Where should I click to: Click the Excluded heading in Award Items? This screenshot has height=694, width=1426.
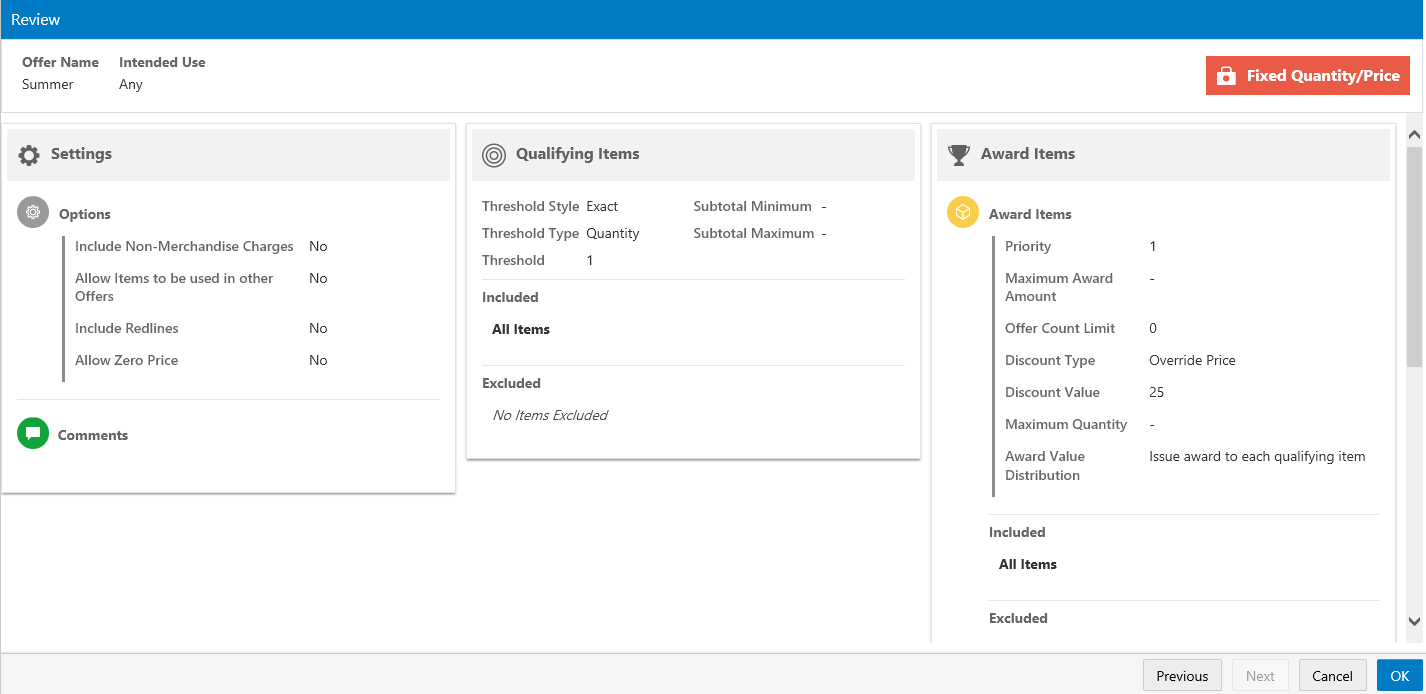tap(1018, 618)
